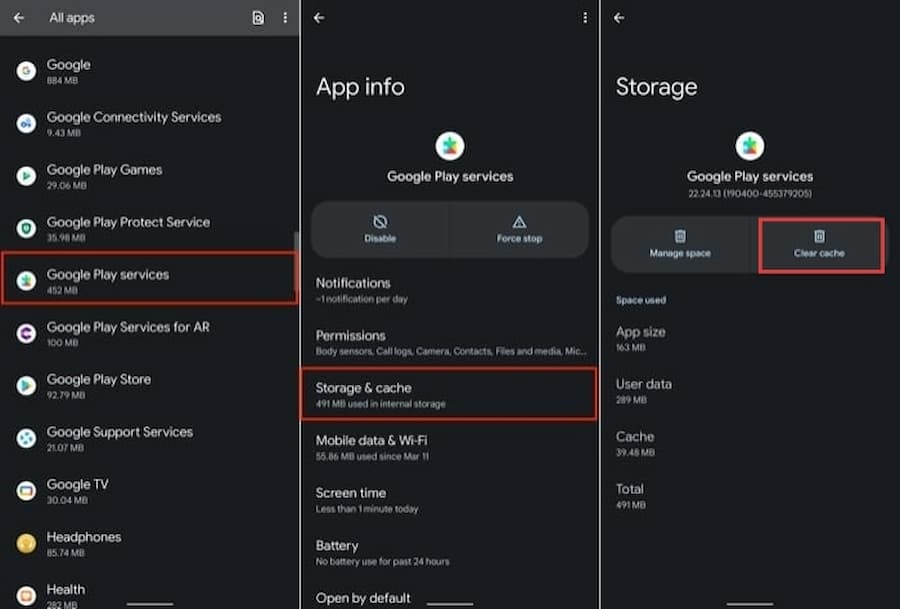
Task: Open Mobile data & Wi-Fi settings
Action: pyautogui.click(x=449, y=447)
